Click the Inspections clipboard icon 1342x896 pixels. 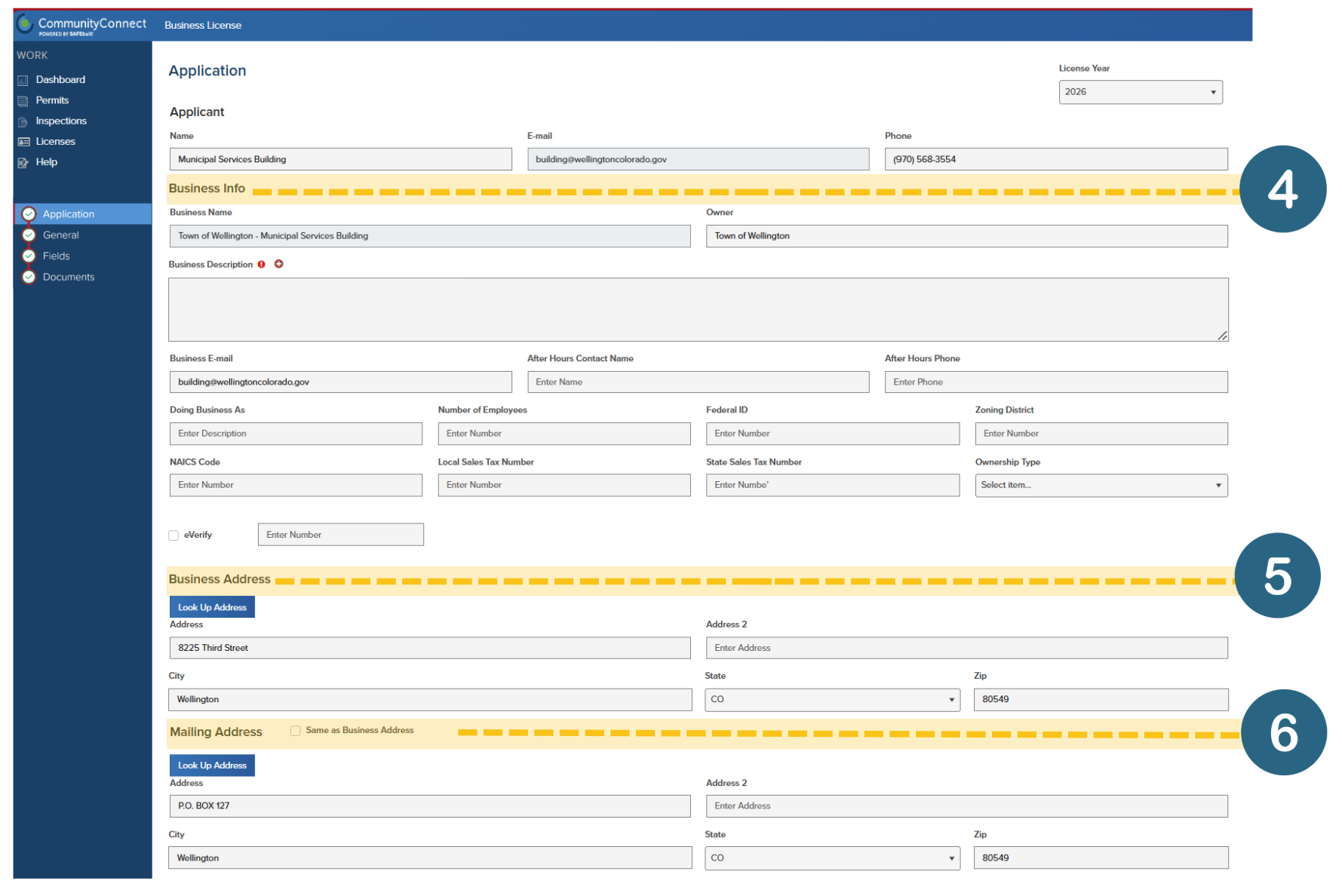tap(23, 121)
